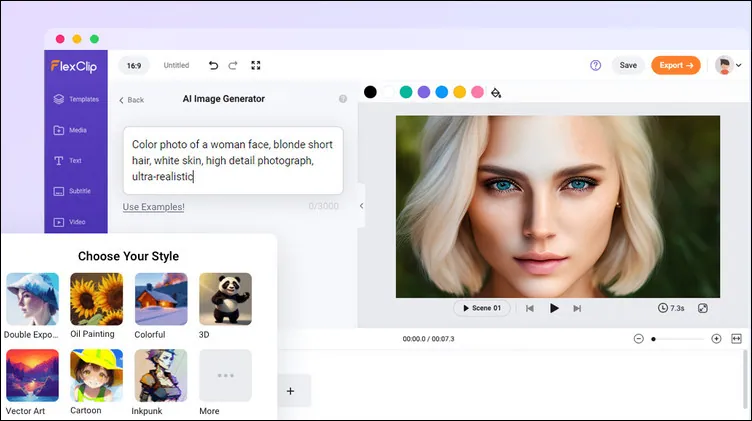This screenshot has width=752, height=421.
Task: Show More styles
Action: coord(225,375)
